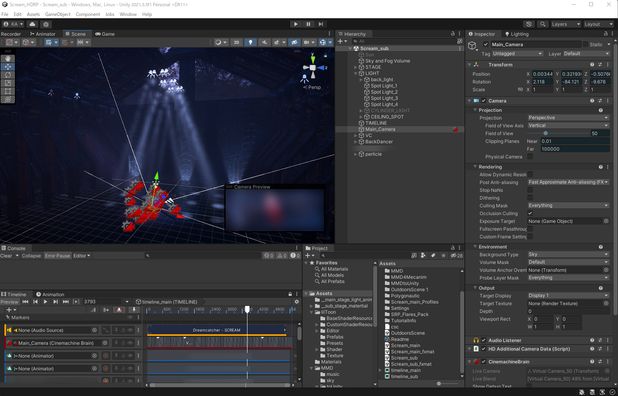
Task: Open the Undo History button
Action: 529,24
